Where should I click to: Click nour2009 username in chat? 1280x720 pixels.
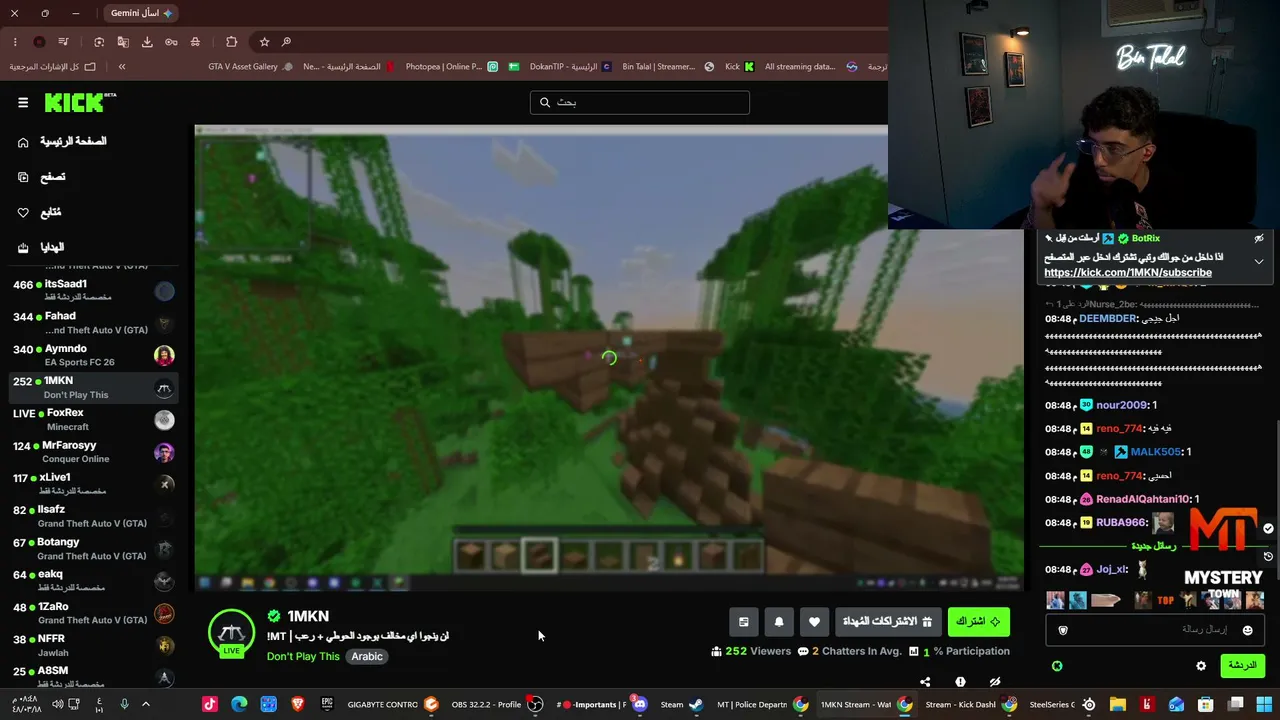[1122, 405]
